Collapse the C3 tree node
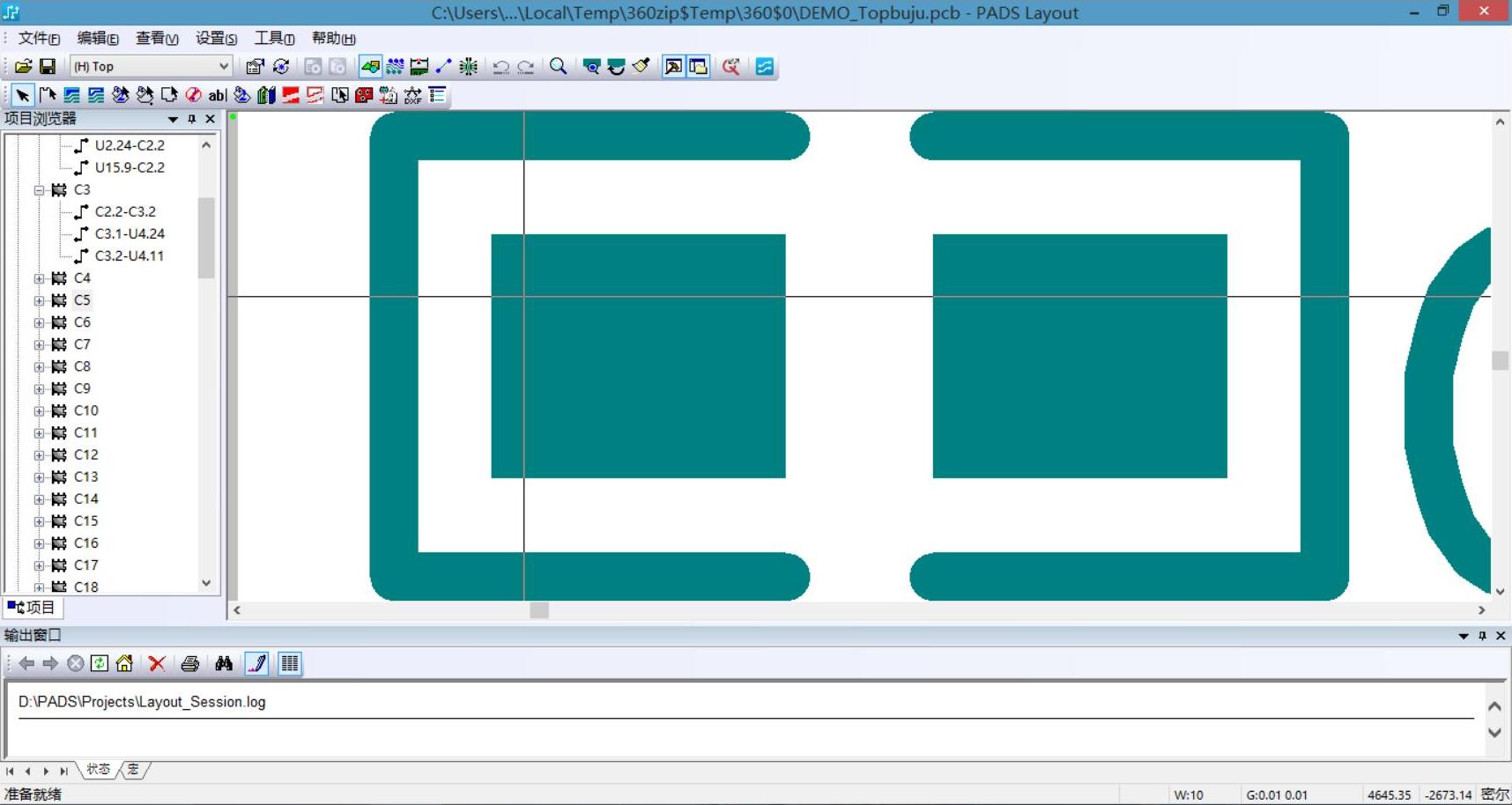 (x=39, y=190)
